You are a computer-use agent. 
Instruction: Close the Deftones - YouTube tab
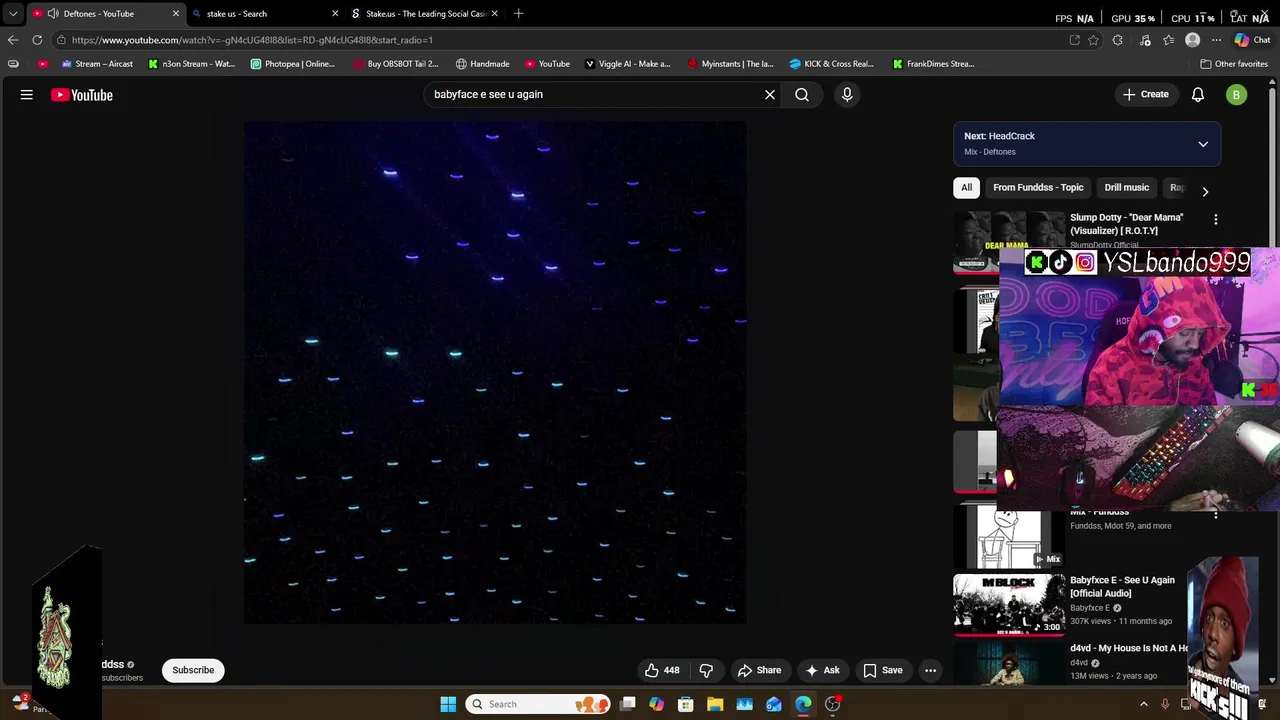pos(176,14)
